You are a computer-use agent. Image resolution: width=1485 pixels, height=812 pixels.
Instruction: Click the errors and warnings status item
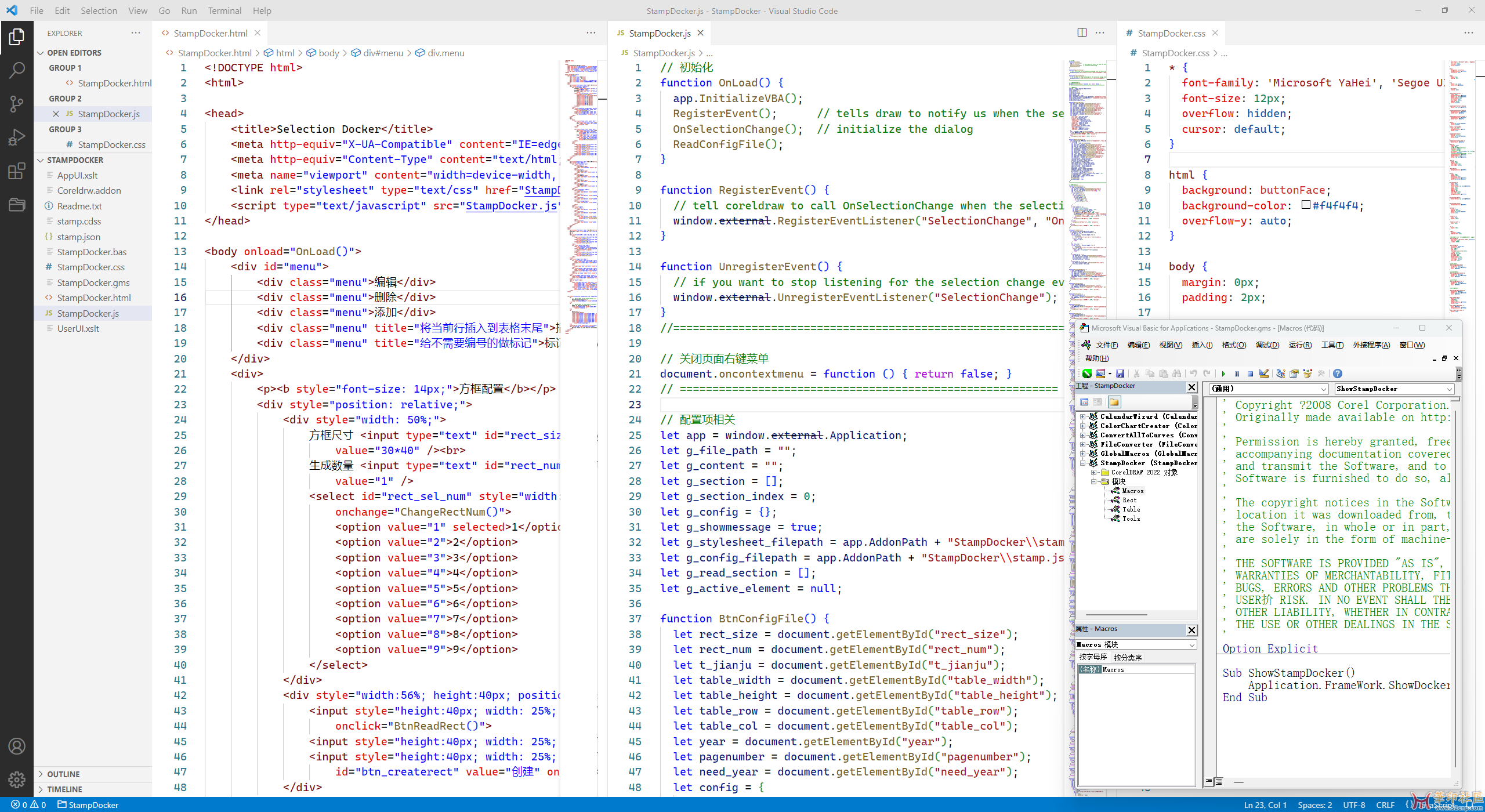[x=28, y=804]
